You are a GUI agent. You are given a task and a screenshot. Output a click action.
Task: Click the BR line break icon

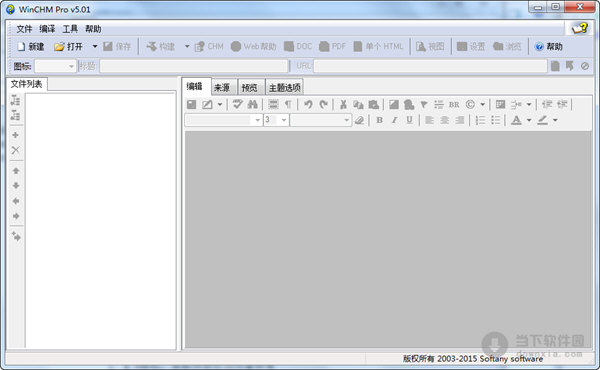(x=454, y=104)
